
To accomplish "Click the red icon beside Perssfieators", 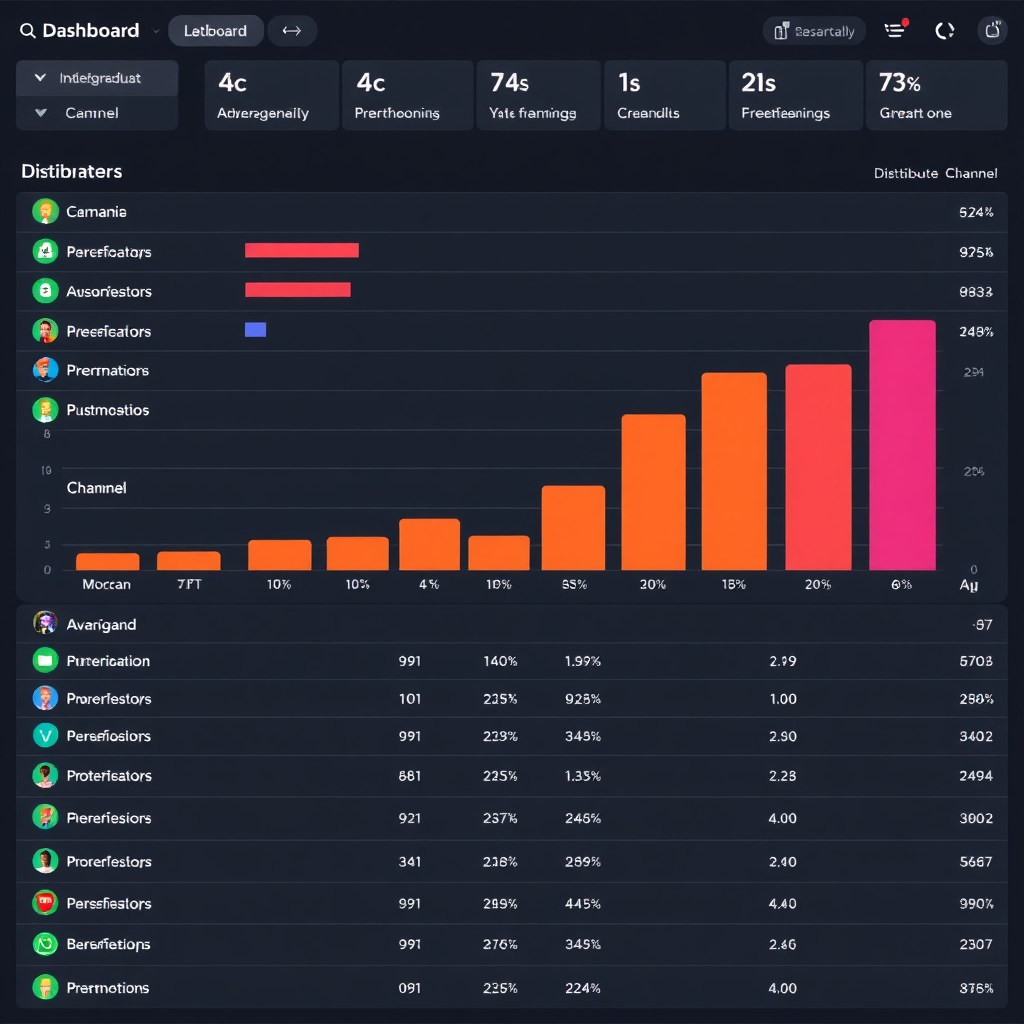I will [x=45, y=903].
